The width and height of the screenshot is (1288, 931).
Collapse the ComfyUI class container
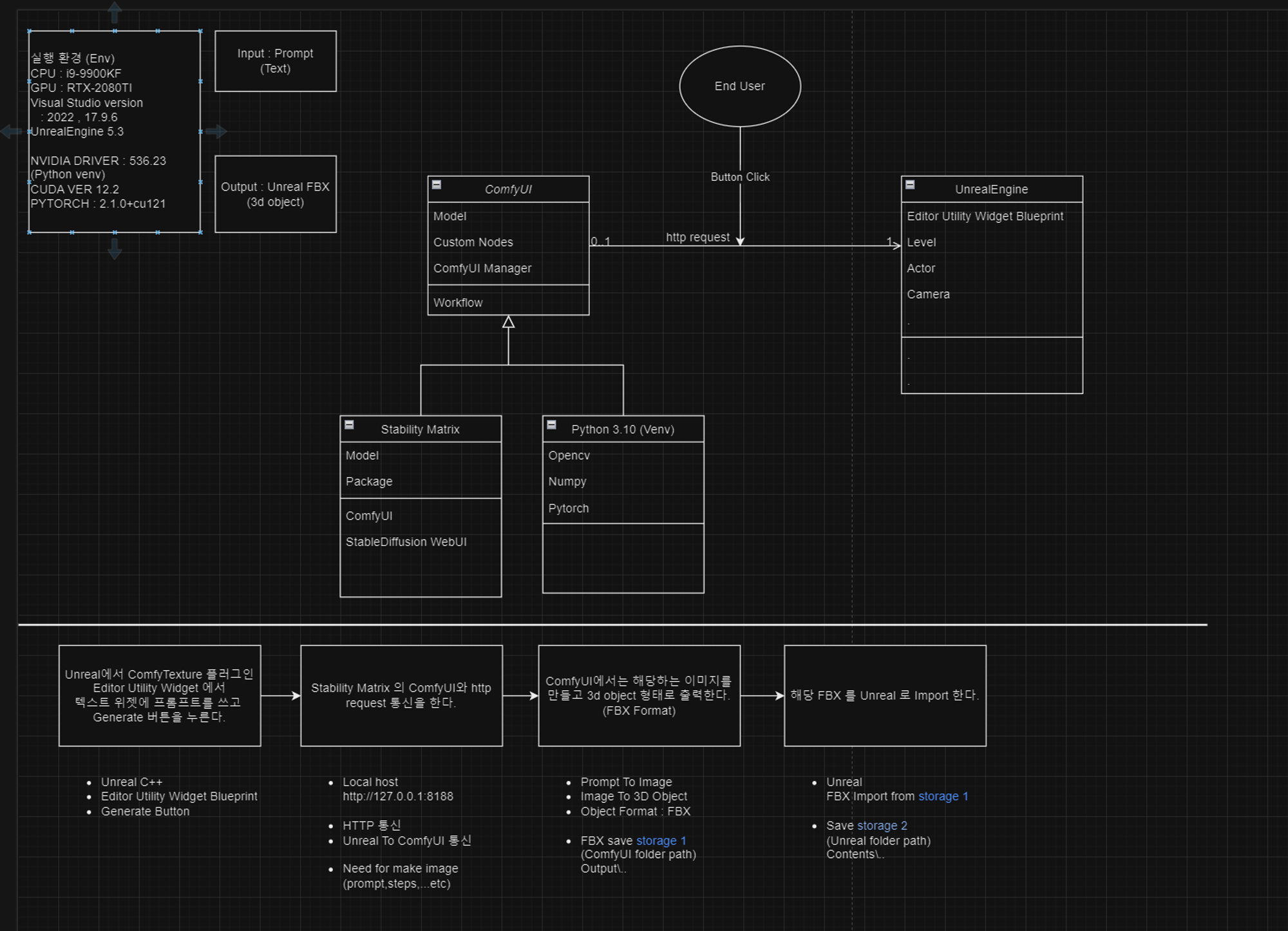point(437,185)
